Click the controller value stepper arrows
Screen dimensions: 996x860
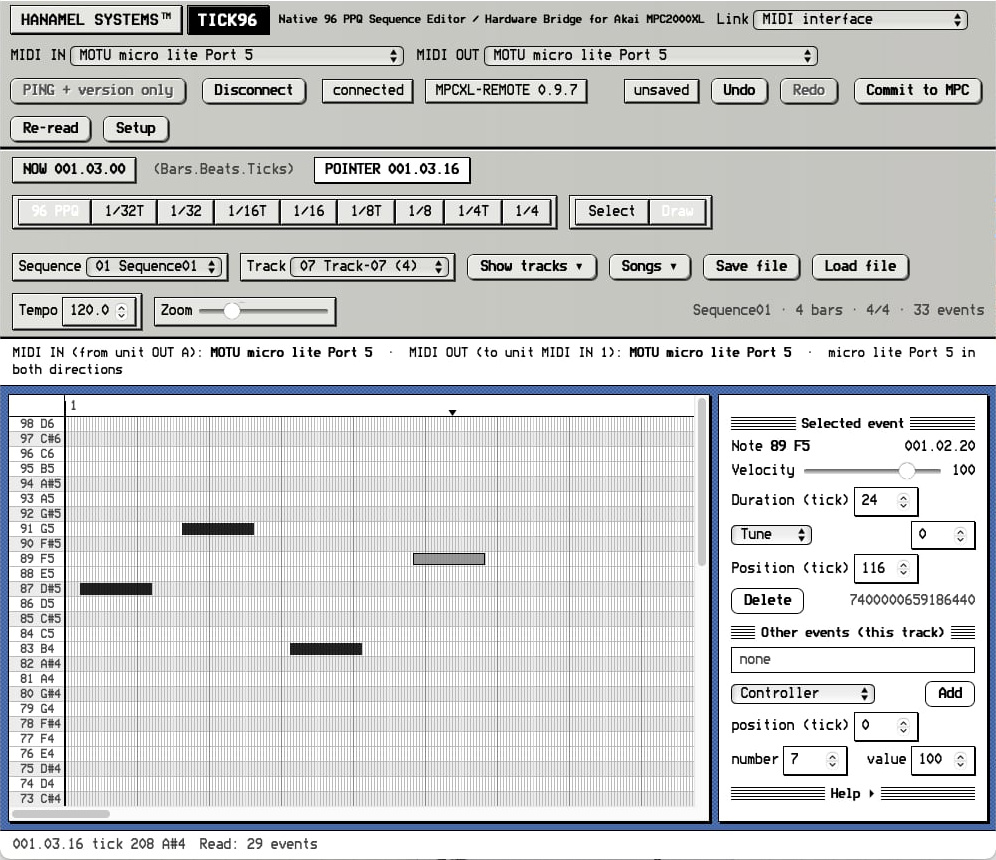click(960, 760)
